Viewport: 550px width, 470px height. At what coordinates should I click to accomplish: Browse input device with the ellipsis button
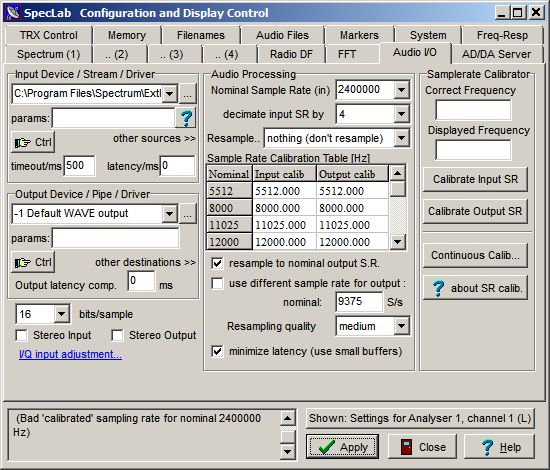pos(188,94)
